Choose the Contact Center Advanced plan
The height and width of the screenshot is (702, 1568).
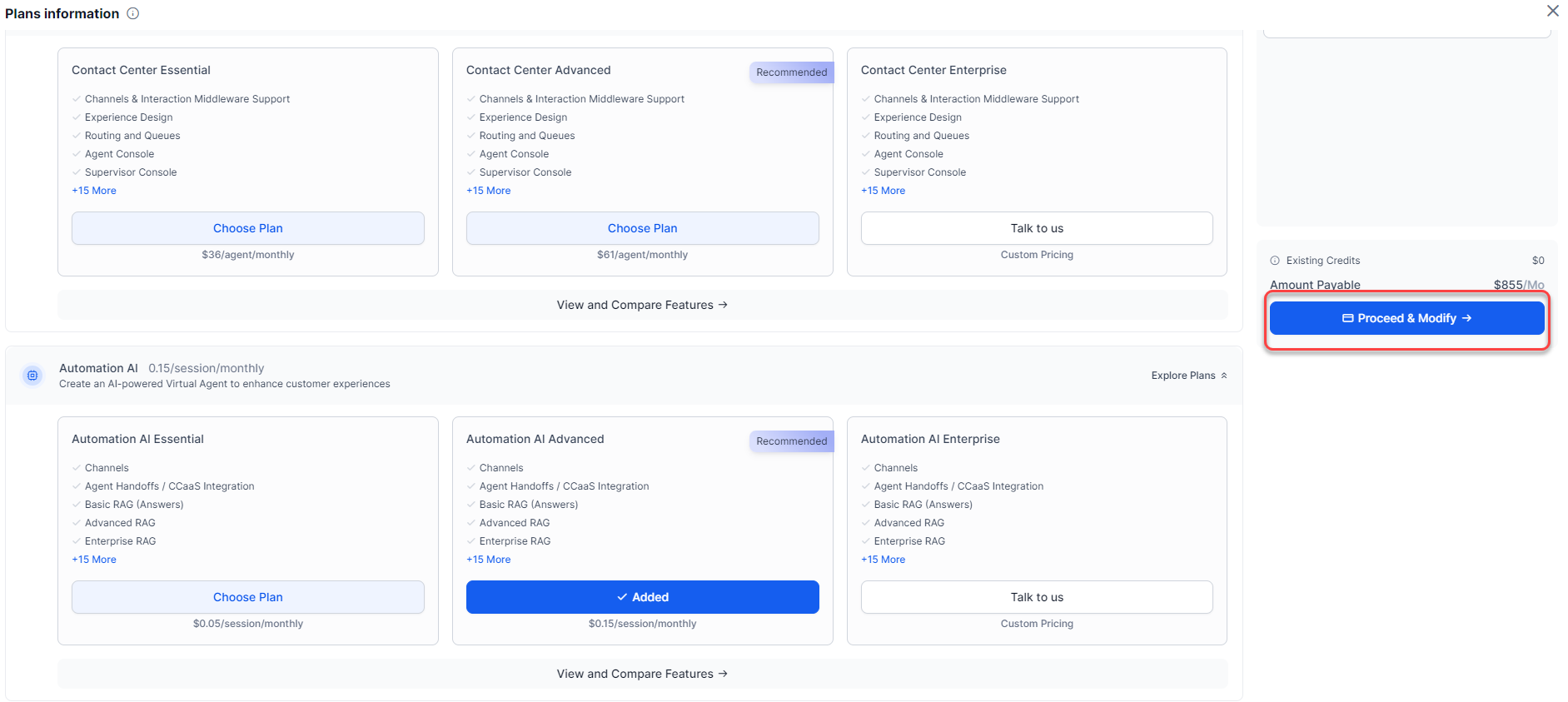(642, 228)
